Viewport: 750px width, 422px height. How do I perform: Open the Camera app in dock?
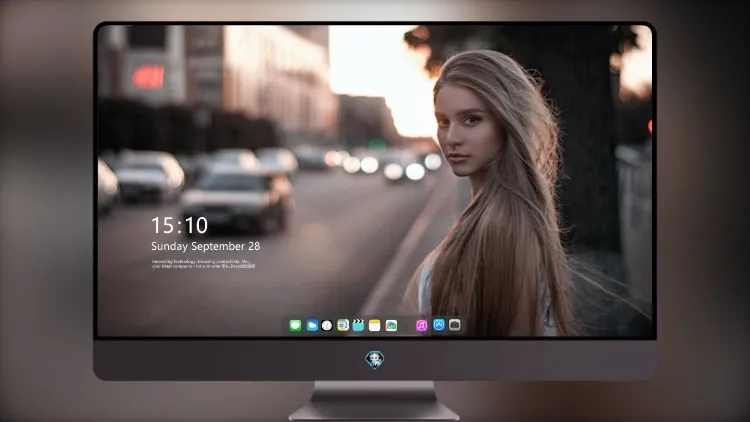[x=454, y=325]
